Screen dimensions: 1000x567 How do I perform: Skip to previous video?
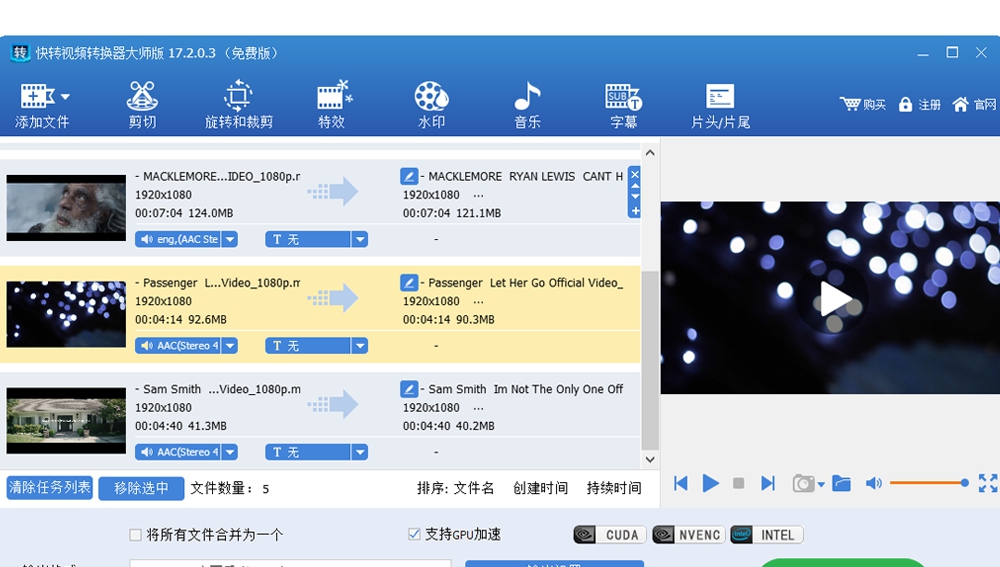(x=680, y=483)
